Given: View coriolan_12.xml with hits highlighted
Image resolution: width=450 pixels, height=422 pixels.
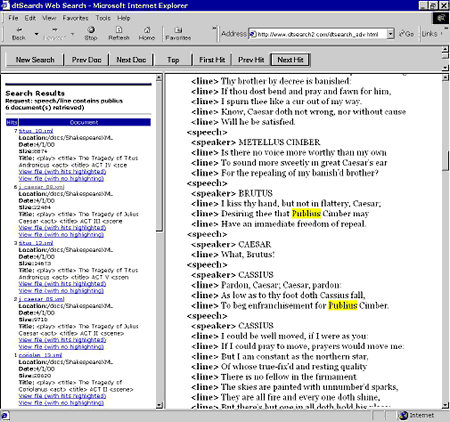Looking at the screenshot, I should point(62,396).
